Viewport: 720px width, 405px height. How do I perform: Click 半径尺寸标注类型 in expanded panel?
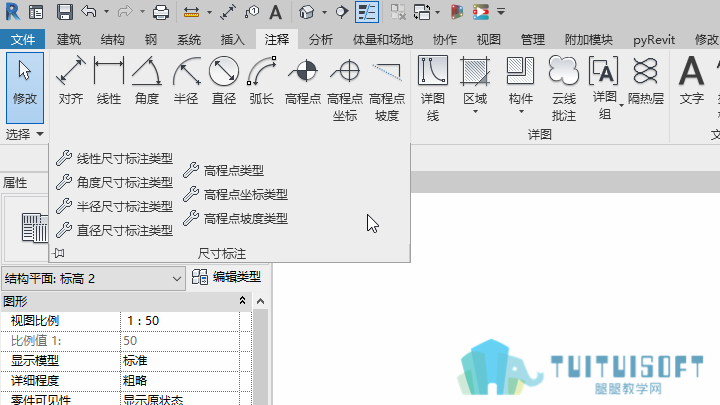114,206
